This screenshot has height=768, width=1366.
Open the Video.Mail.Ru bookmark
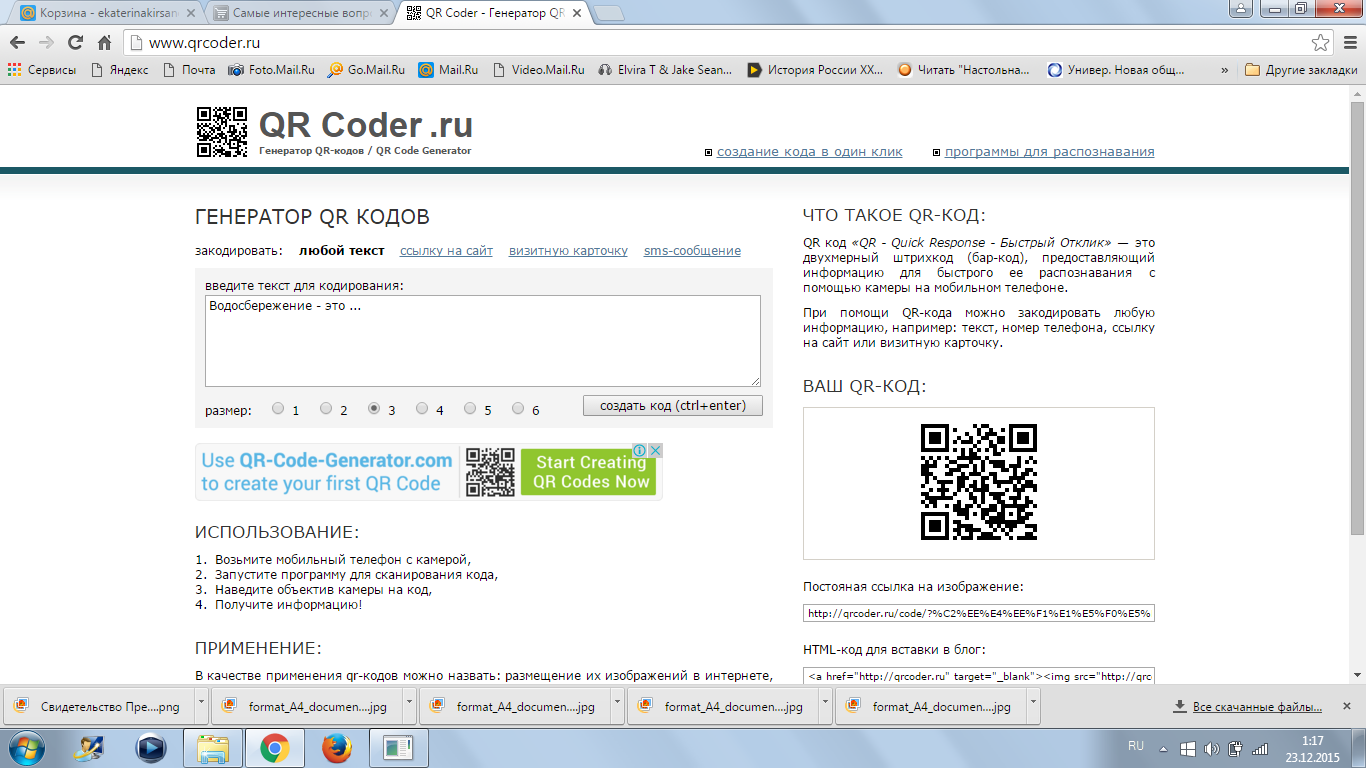click(x=539, y=70)
